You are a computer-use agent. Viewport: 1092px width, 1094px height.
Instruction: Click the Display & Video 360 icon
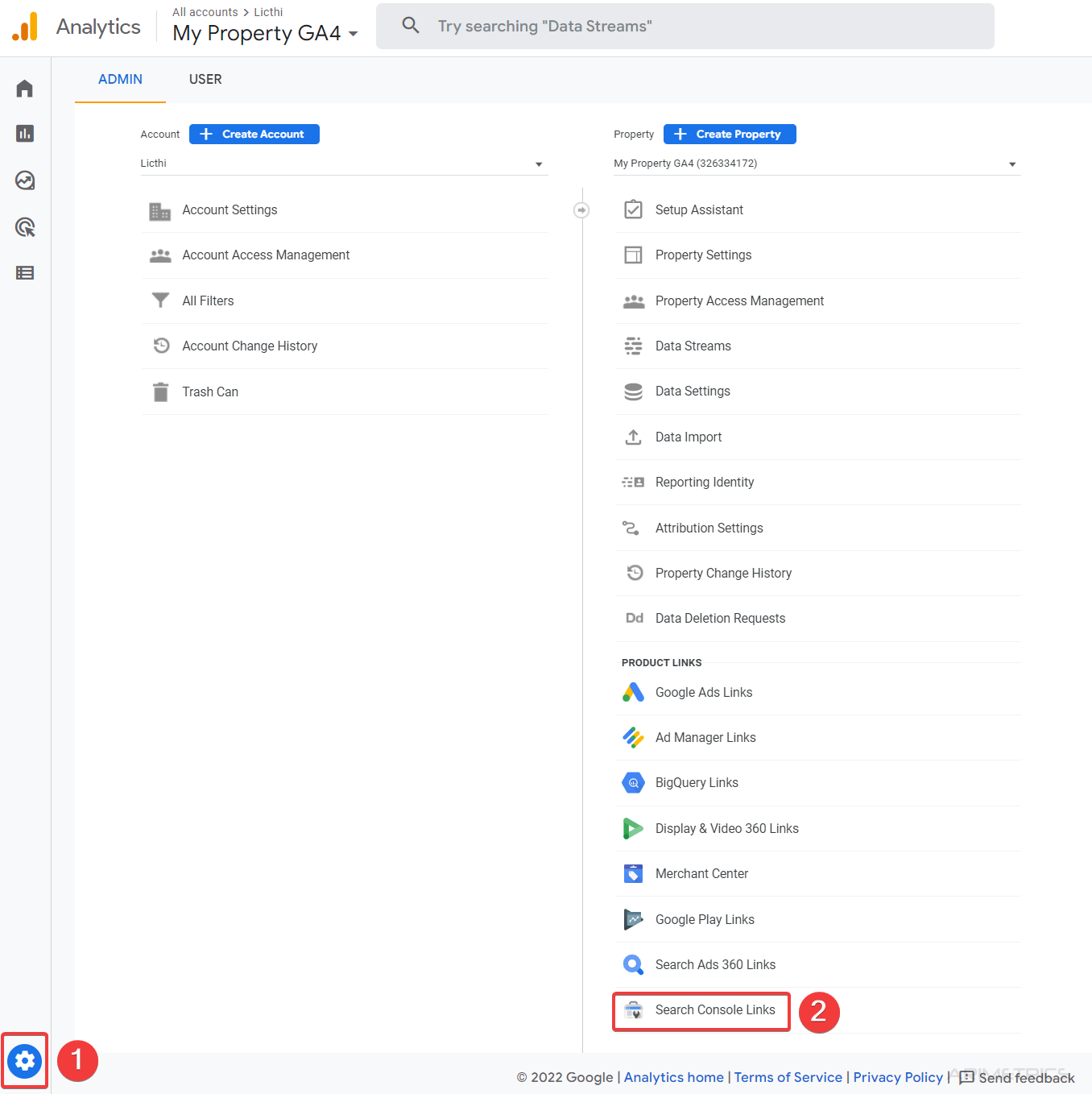pos(634,828)
